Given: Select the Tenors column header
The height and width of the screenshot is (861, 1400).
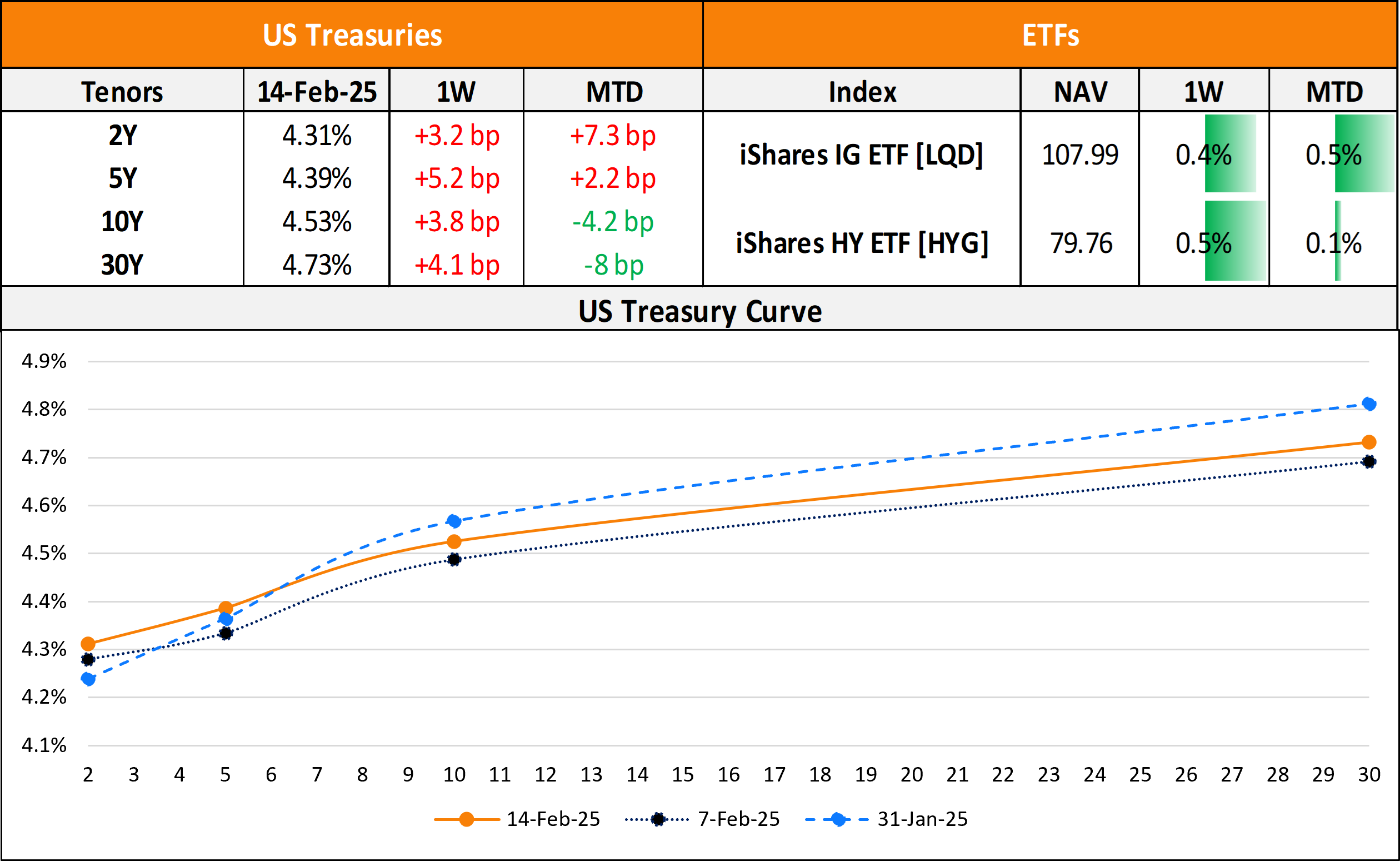Looking at the screenshot, I should [x=122, y=92].
